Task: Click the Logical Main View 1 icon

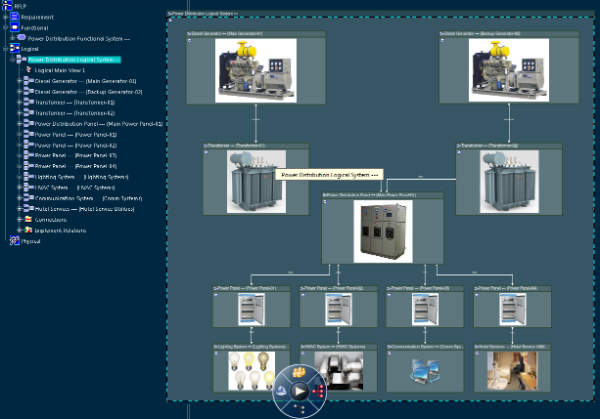Action: tap(27, 70)
